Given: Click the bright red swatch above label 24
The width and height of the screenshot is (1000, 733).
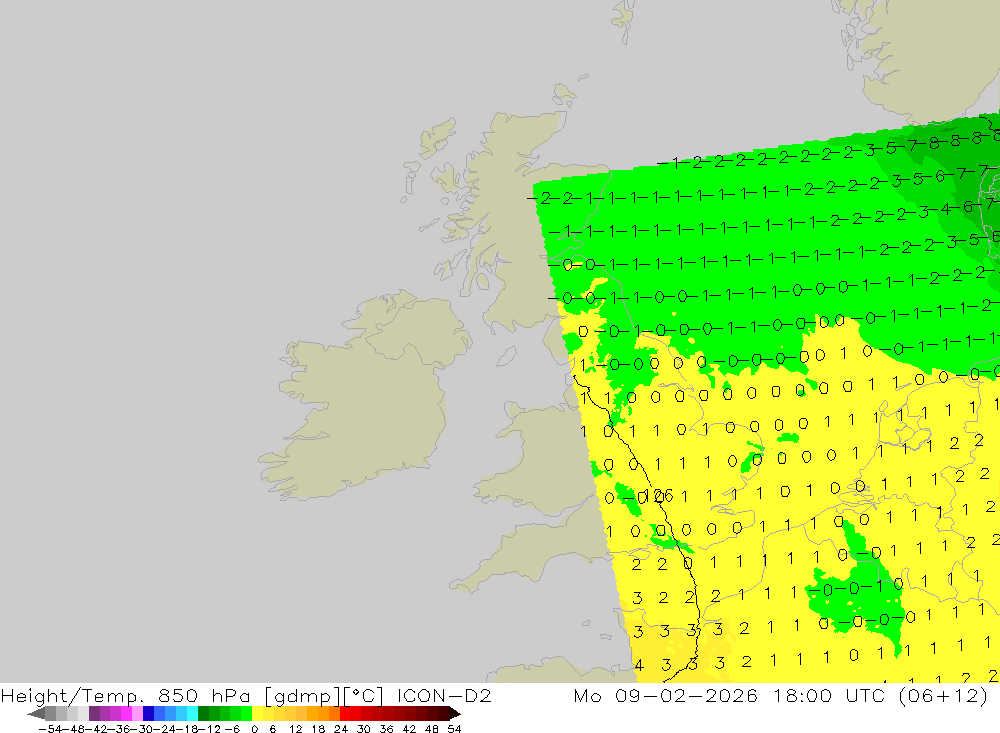Looking at the screenshot, I should 345,714.
